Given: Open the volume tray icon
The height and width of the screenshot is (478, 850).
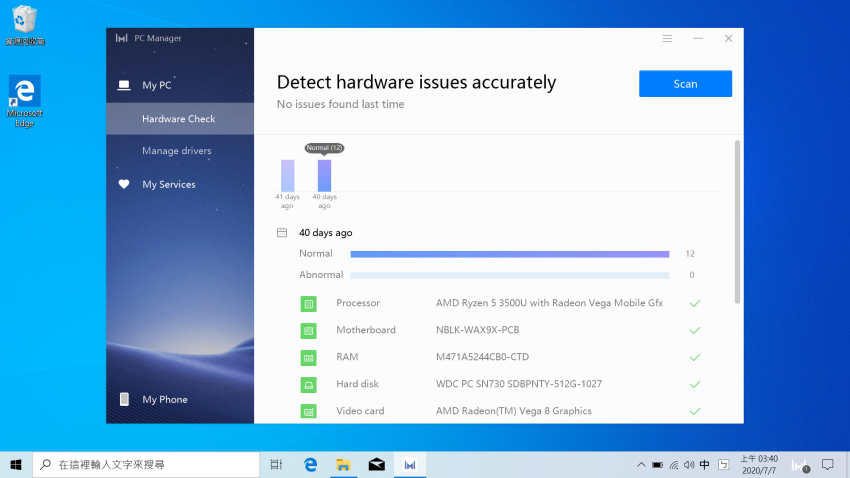Looking at the screenshot, I should [689, 465].
